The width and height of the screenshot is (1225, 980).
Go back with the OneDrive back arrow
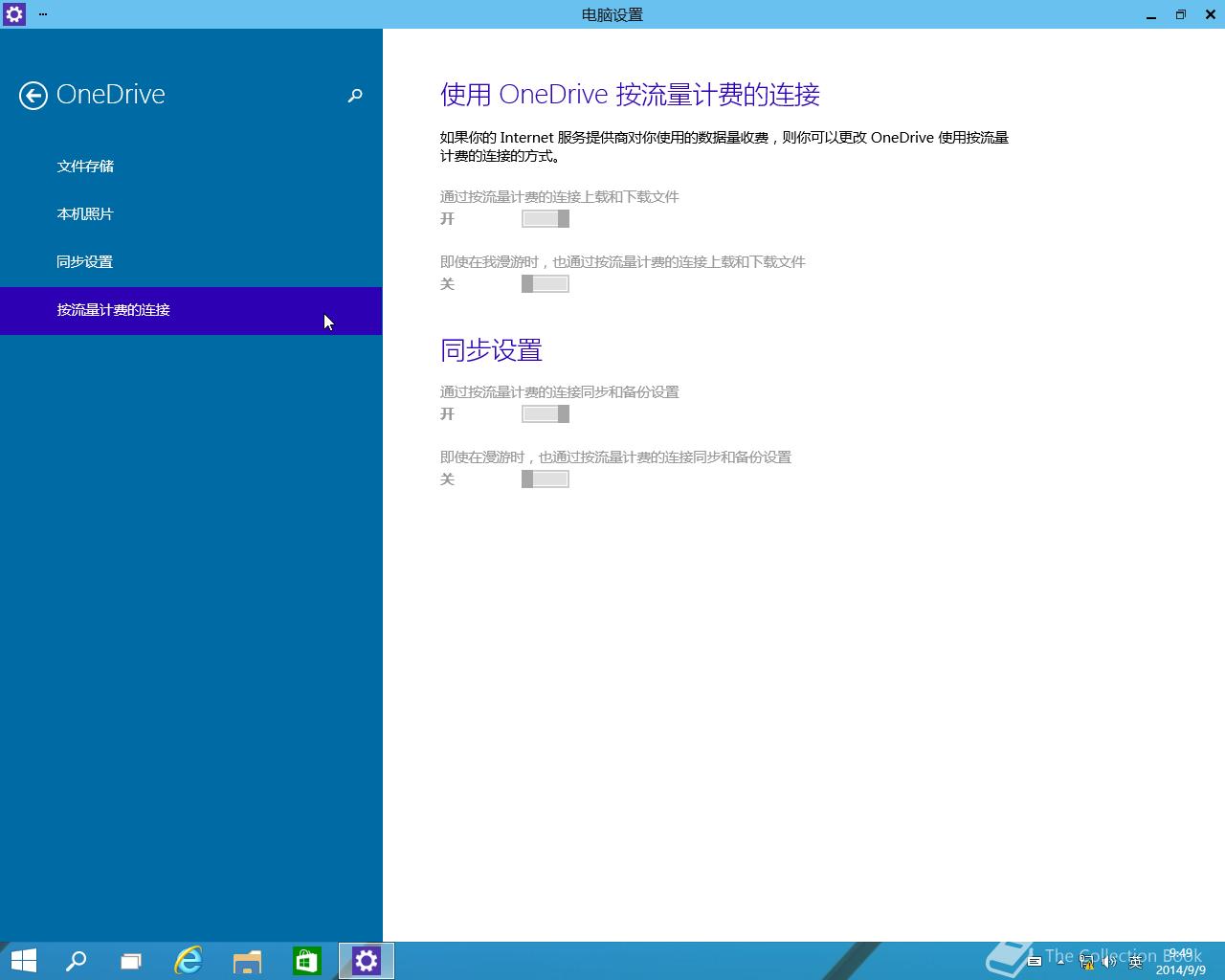pyautogui.click(x=33, y=95)
